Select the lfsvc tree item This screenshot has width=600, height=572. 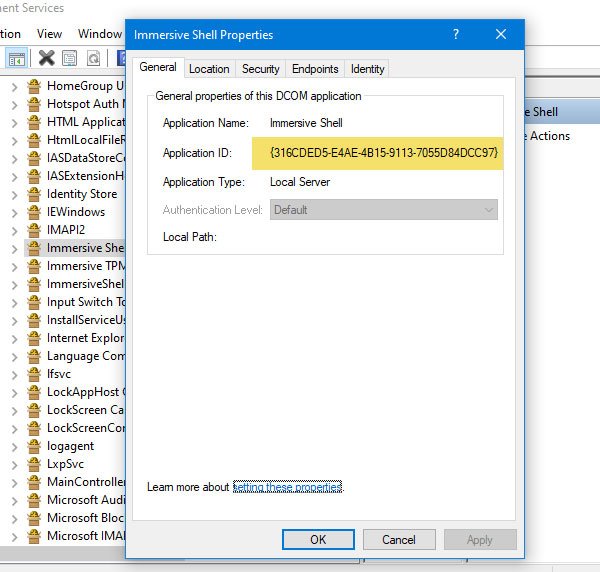pos(59,374)
